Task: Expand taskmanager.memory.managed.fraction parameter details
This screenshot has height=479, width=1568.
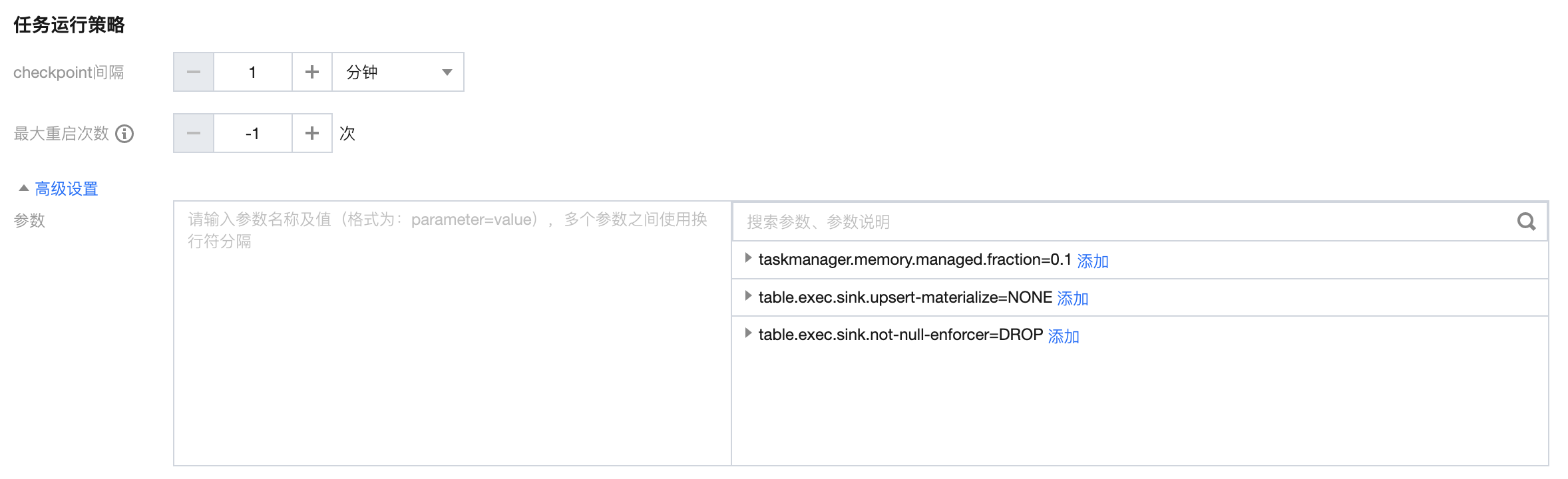Action: click(748, 258)
